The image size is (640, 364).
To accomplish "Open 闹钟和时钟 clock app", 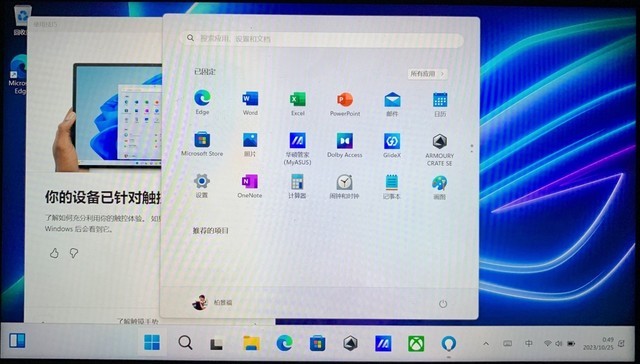I will click(344, 187).
